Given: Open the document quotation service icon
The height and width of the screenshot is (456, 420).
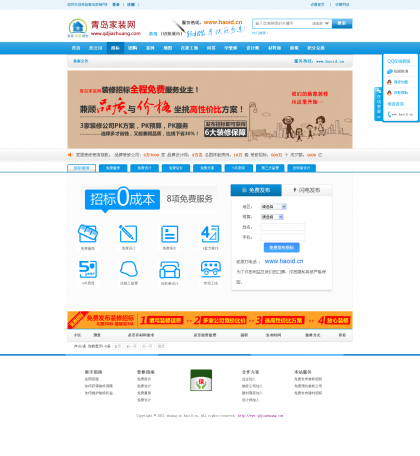Looking at the screenshot, I should point(169,234).
